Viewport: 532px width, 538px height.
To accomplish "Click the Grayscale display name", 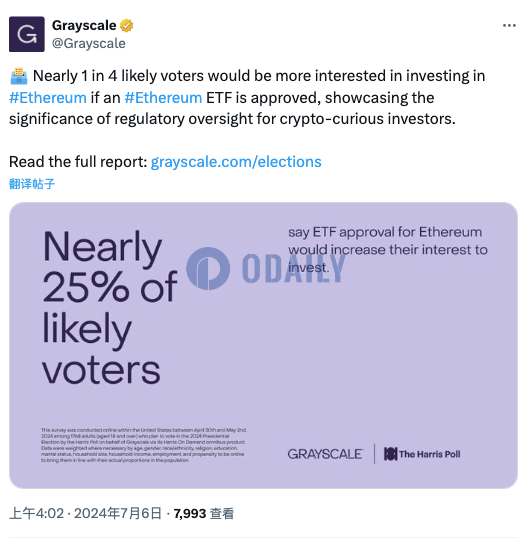I will [x=84, y=25].
